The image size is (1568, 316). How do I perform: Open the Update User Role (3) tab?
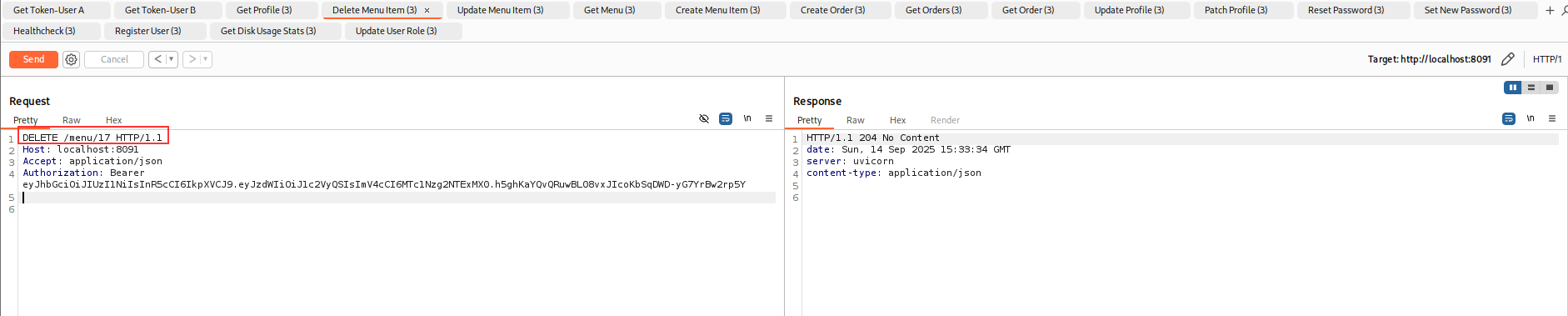[402, 31]
